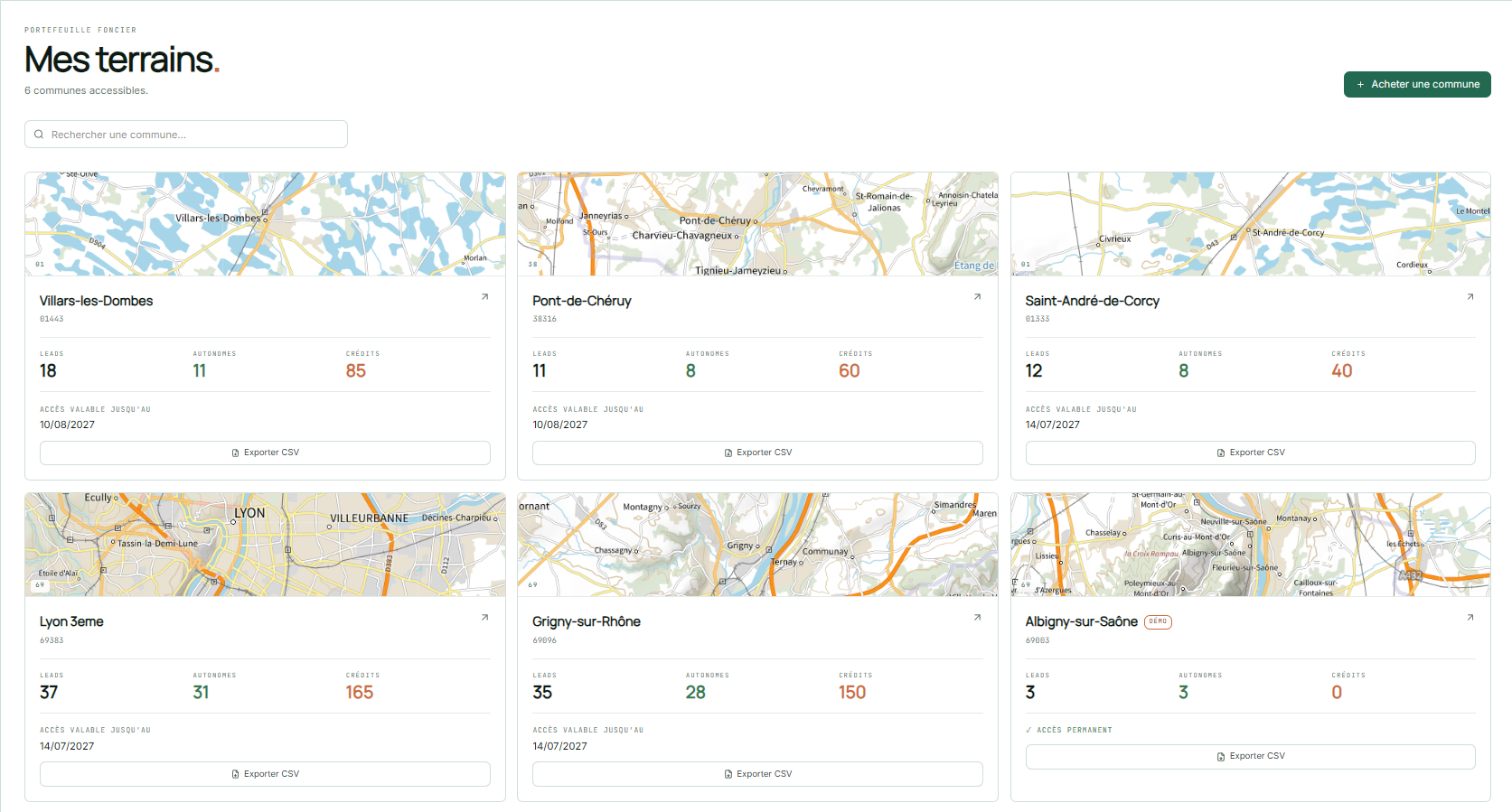Open Lyon 3eme card arrow icon
The height and width of the screenshot is (812, 1512).
484,618
